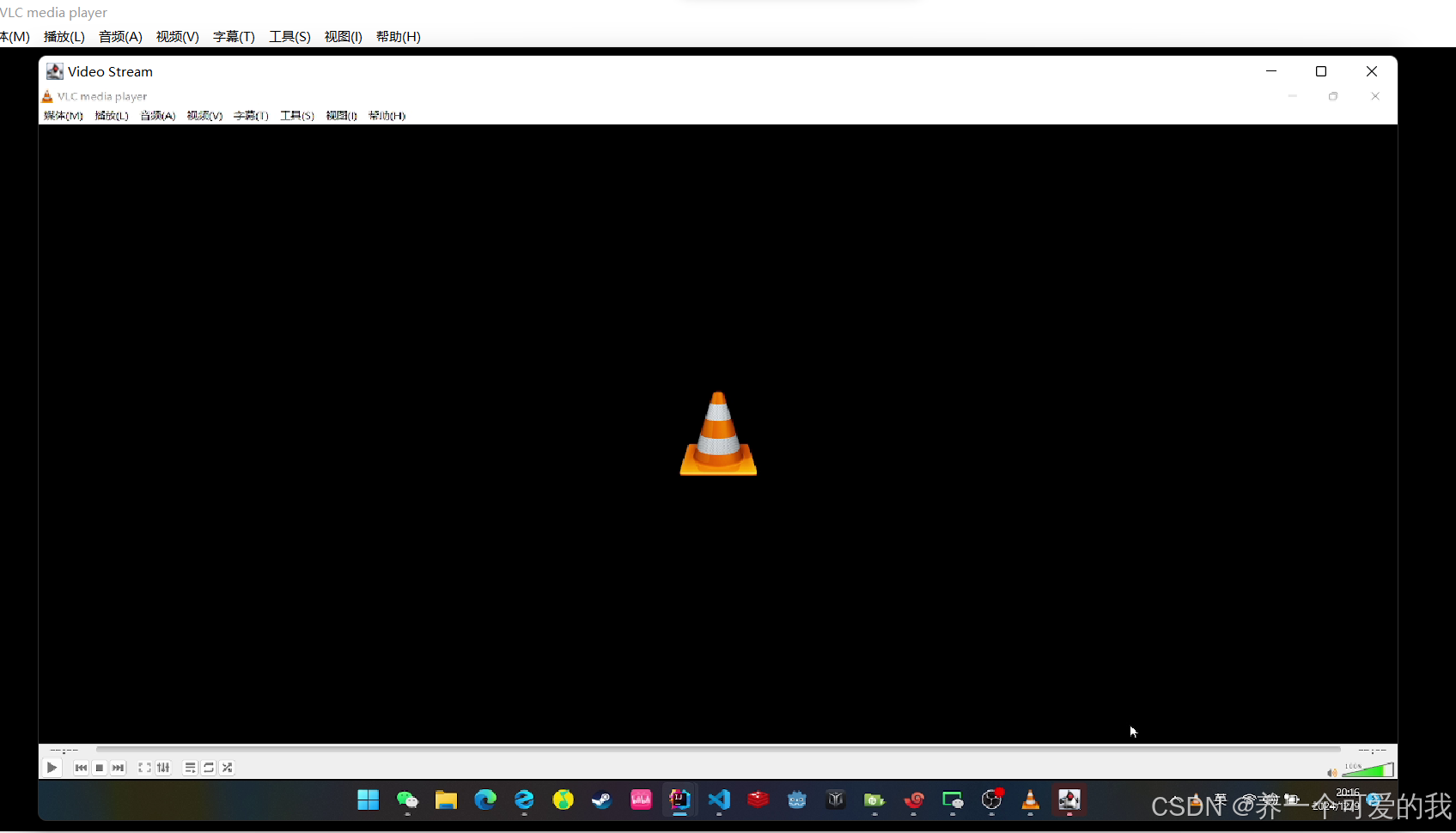Click the green volume slider
Viewport: 1456px width, 833px height.
click(1368, 770)
